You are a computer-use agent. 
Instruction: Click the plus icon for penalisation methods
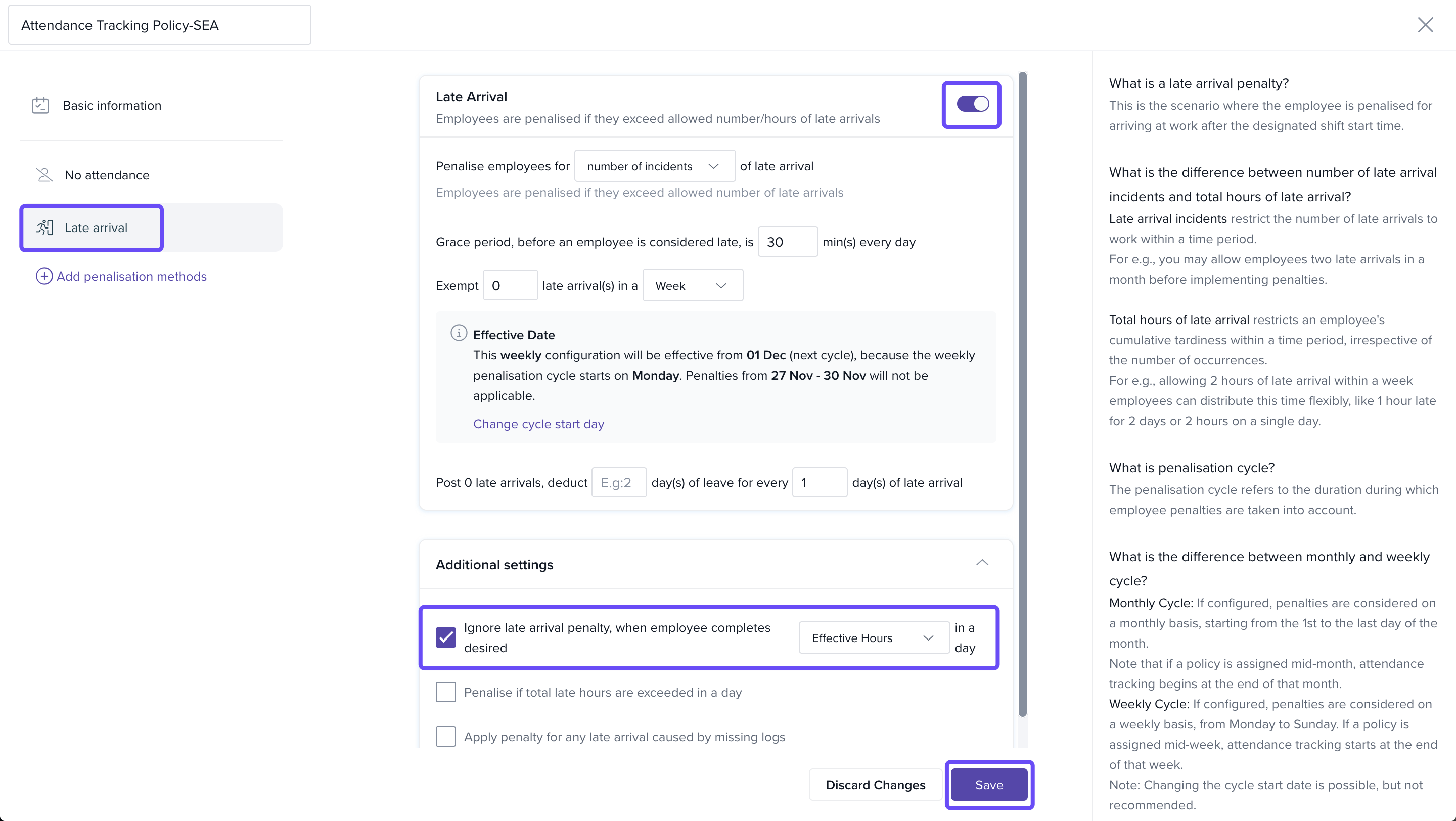pos(44,277)
